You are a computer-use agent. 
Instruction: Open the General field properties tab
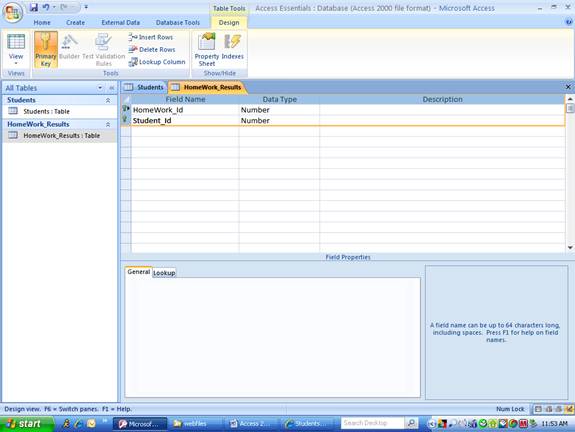[x=138, y=272]
